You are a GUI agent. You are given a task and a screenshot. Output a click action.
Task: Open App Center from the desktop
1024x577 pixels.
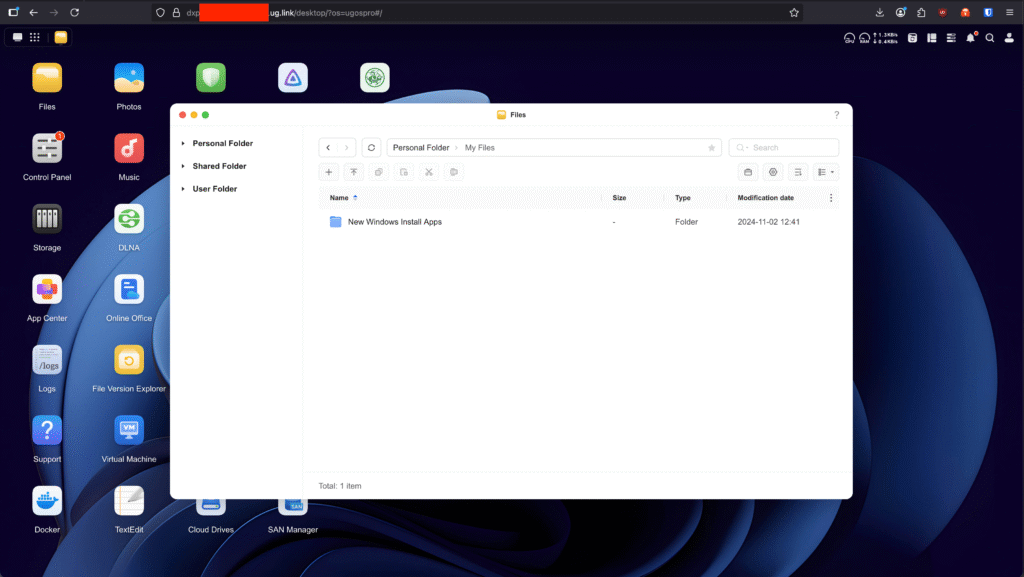coord(47,289)
